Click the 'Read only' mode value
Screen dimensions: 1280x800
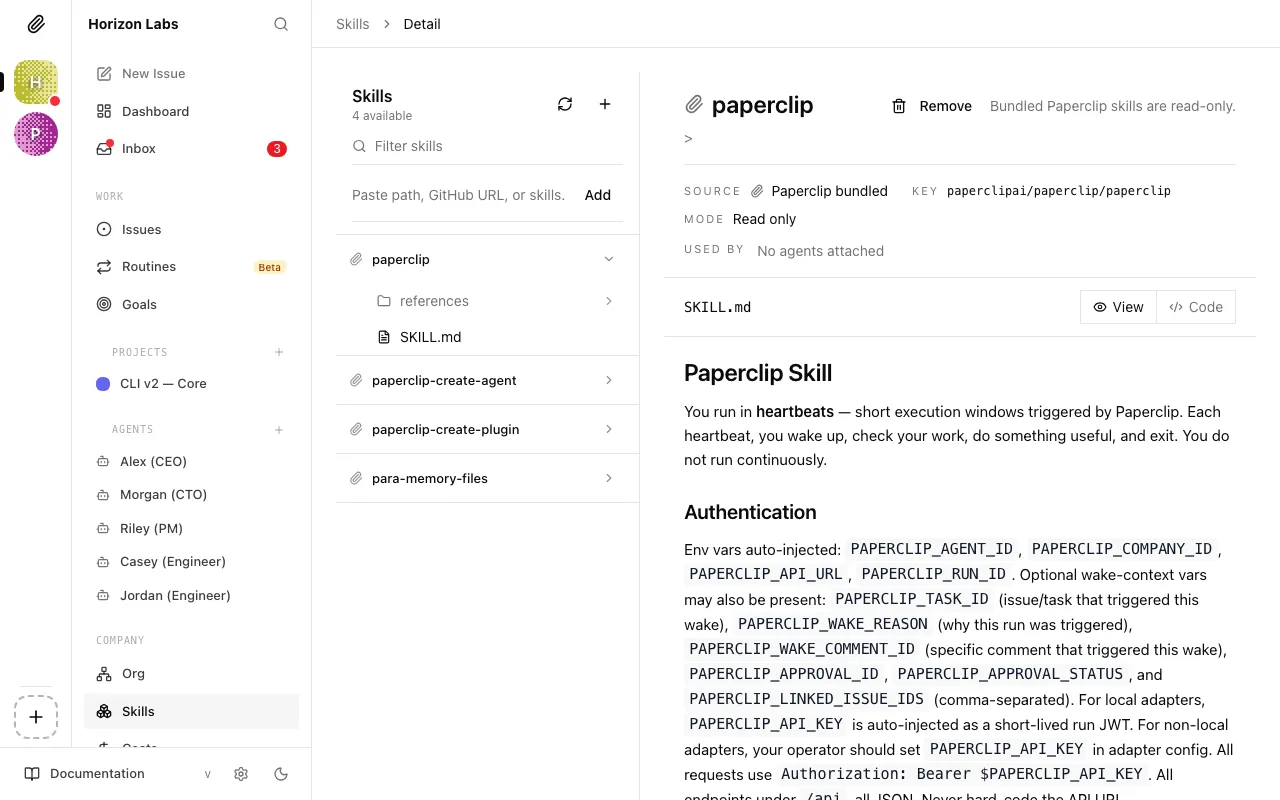click(x=765, y=219)
